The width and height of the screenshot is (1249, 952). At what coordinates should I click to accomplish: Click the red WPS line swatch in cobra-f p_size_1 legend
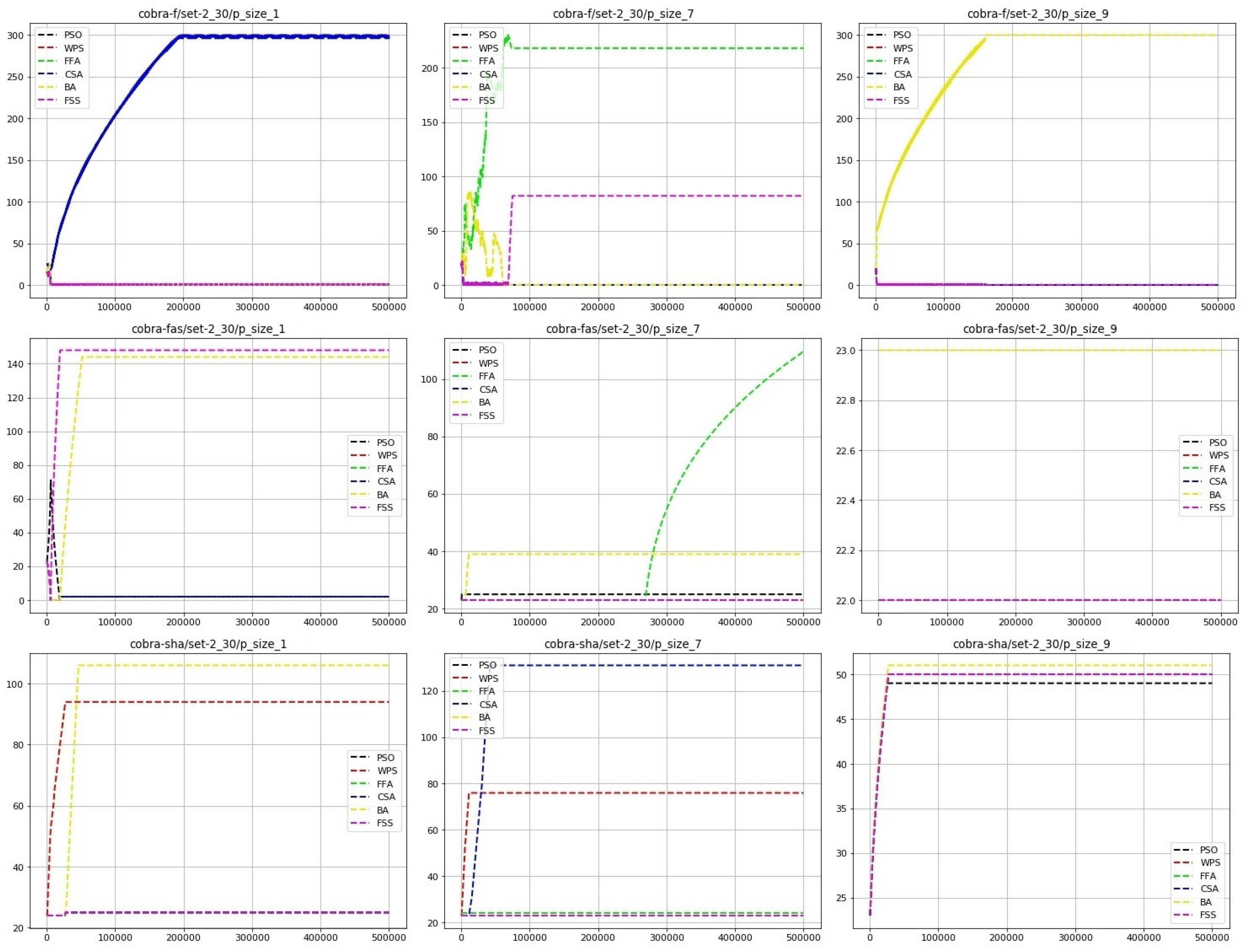pyautogui.click(x=48, y=48)
